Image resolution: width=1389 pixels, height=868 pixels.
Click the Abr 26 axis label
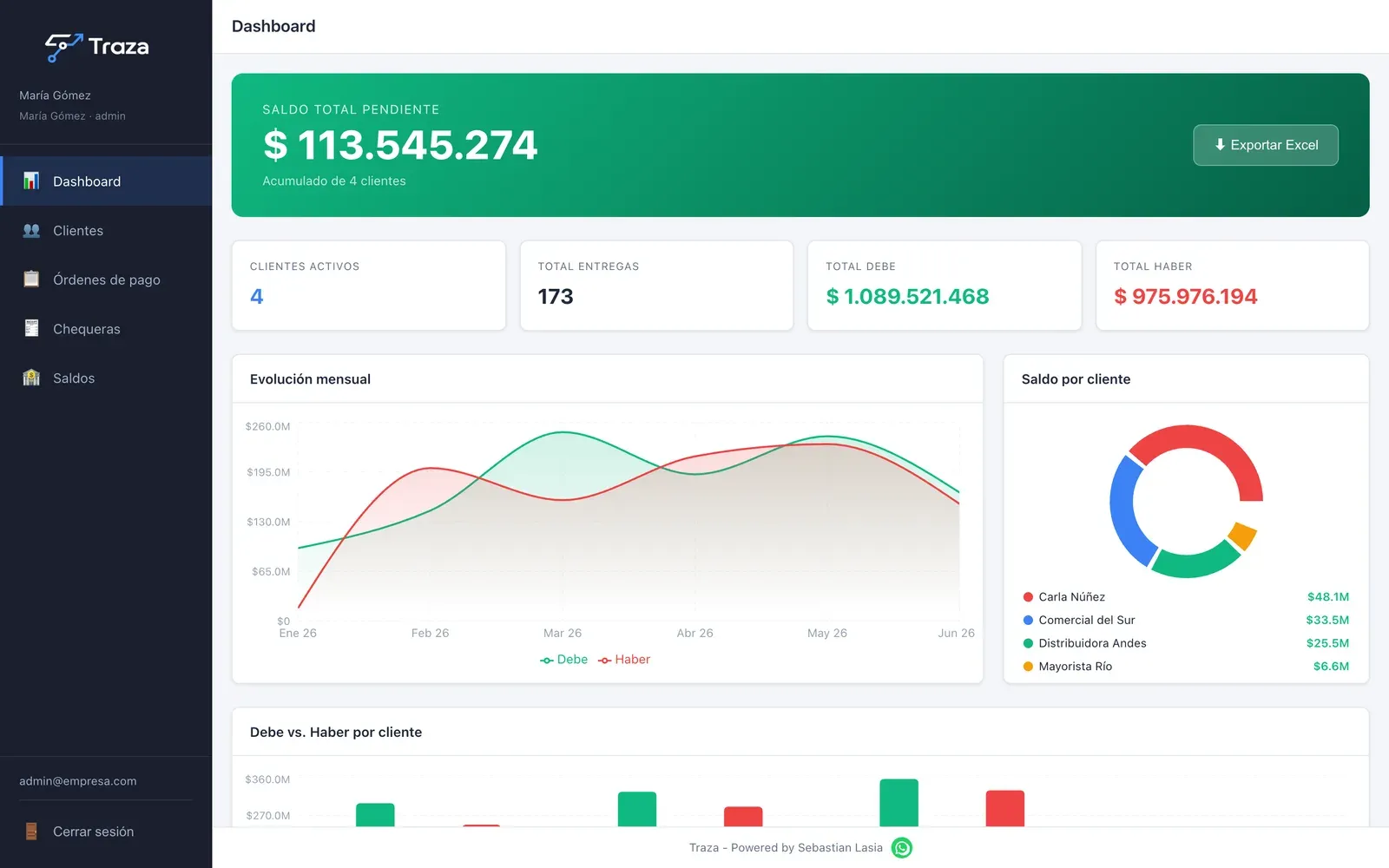(694, 633)
